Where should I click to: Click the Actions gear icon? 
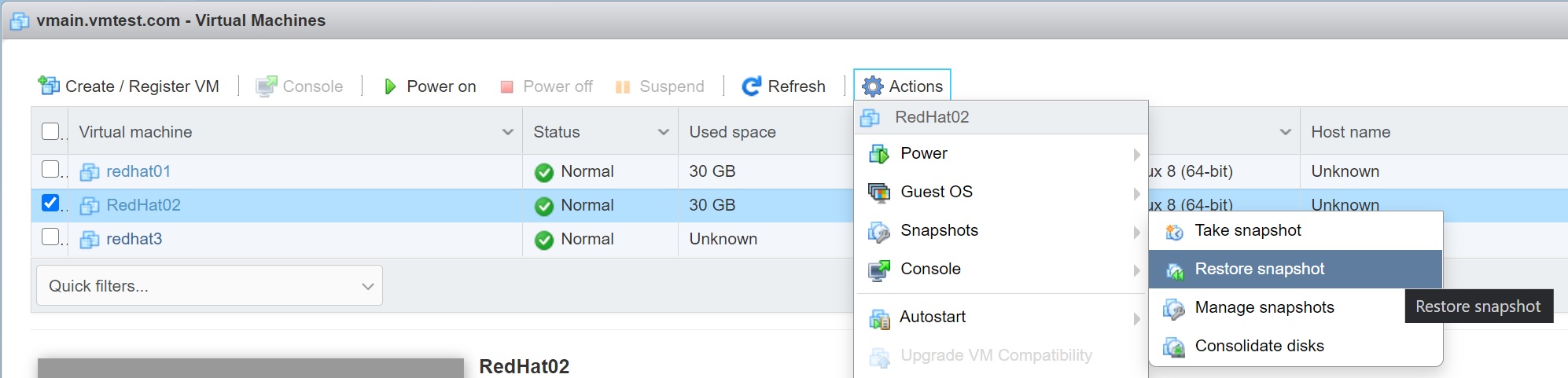[x=872, y=86]
